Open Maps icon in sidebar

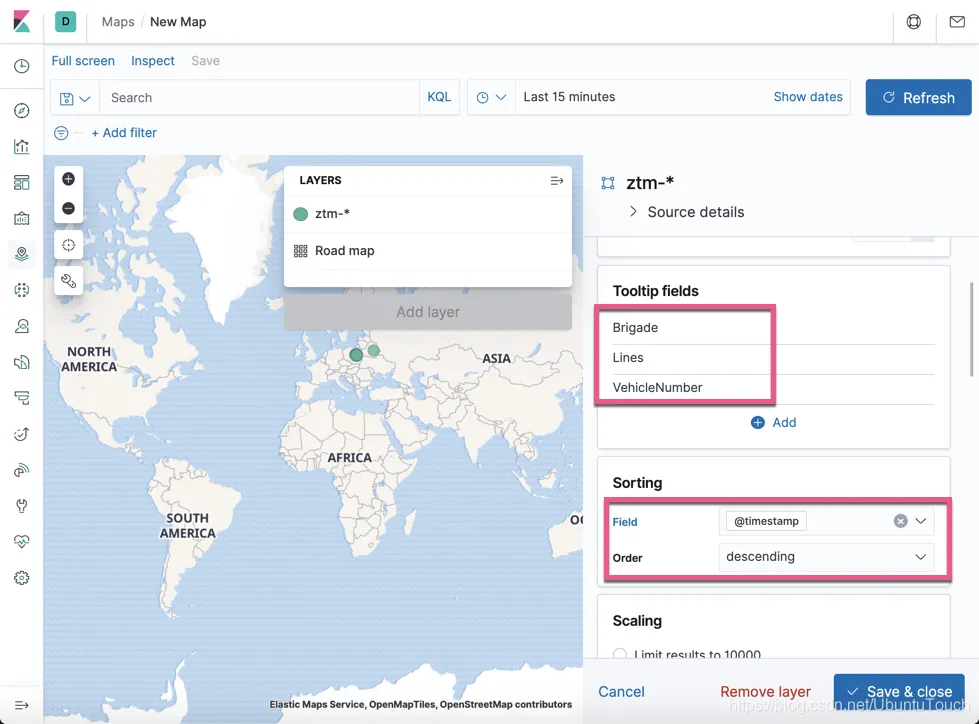22,254
